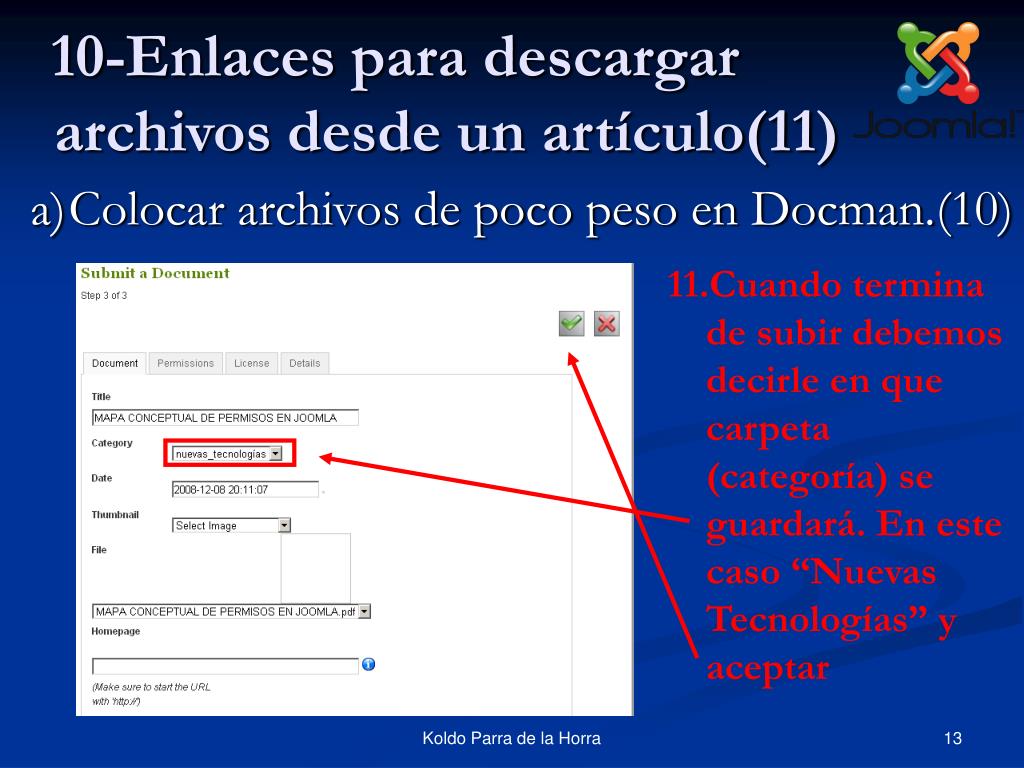Screen dimensions: 1024x768
Task: Click the Step 3 of 3 text
Action: [104, 295]
